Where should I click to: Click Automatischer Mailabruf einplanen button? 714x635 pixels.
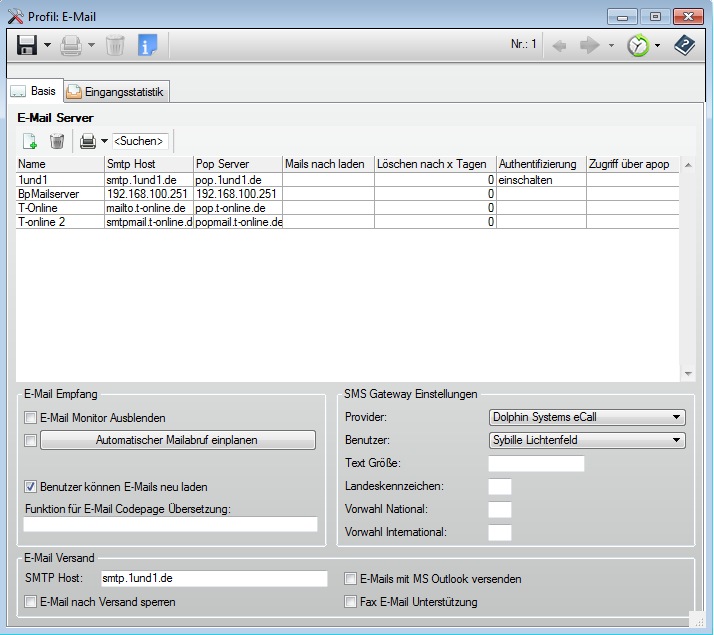coord(177,440)
